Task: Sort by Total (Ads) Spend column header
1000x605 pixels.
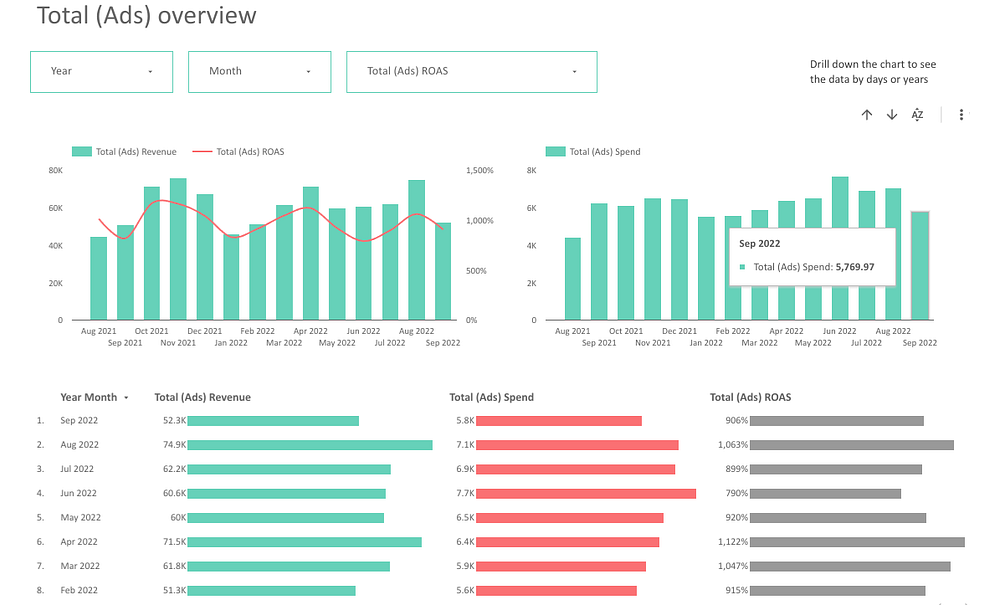Action: pos(491,397)
